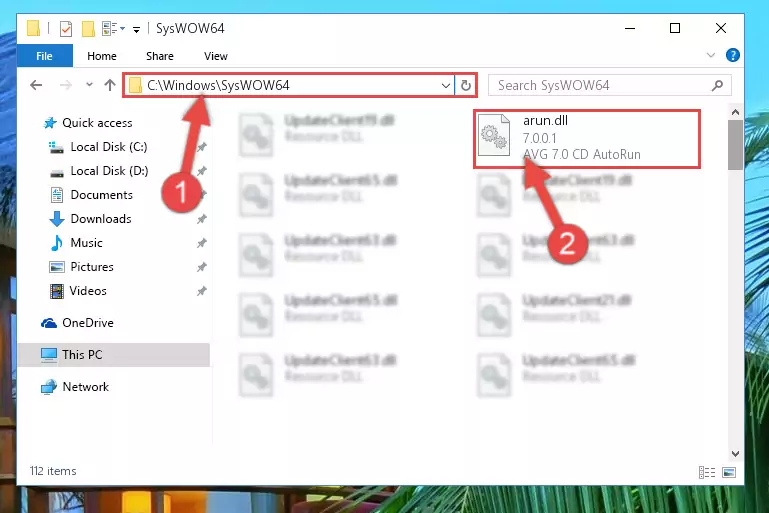Go forward with the Forward arrow

65,85
